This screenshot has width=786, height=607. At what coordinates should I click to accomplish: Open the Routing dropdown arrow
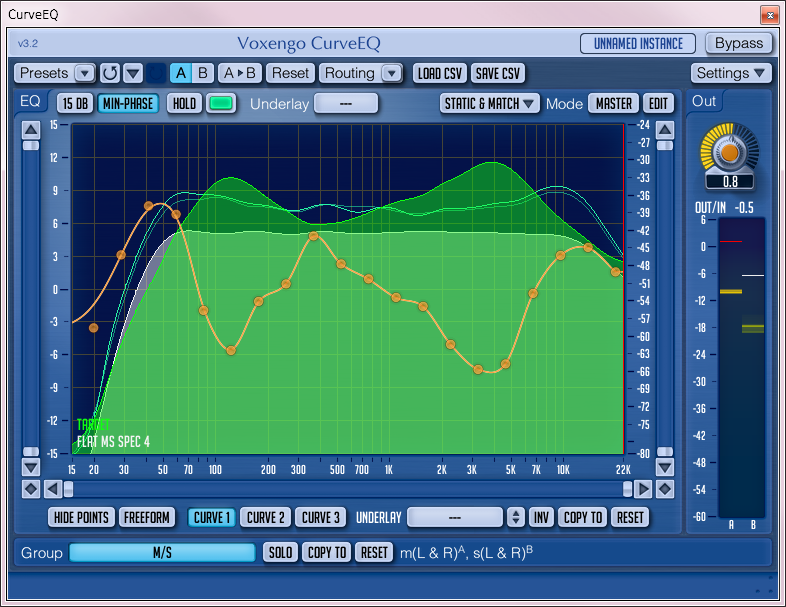[x=391, y=73]
